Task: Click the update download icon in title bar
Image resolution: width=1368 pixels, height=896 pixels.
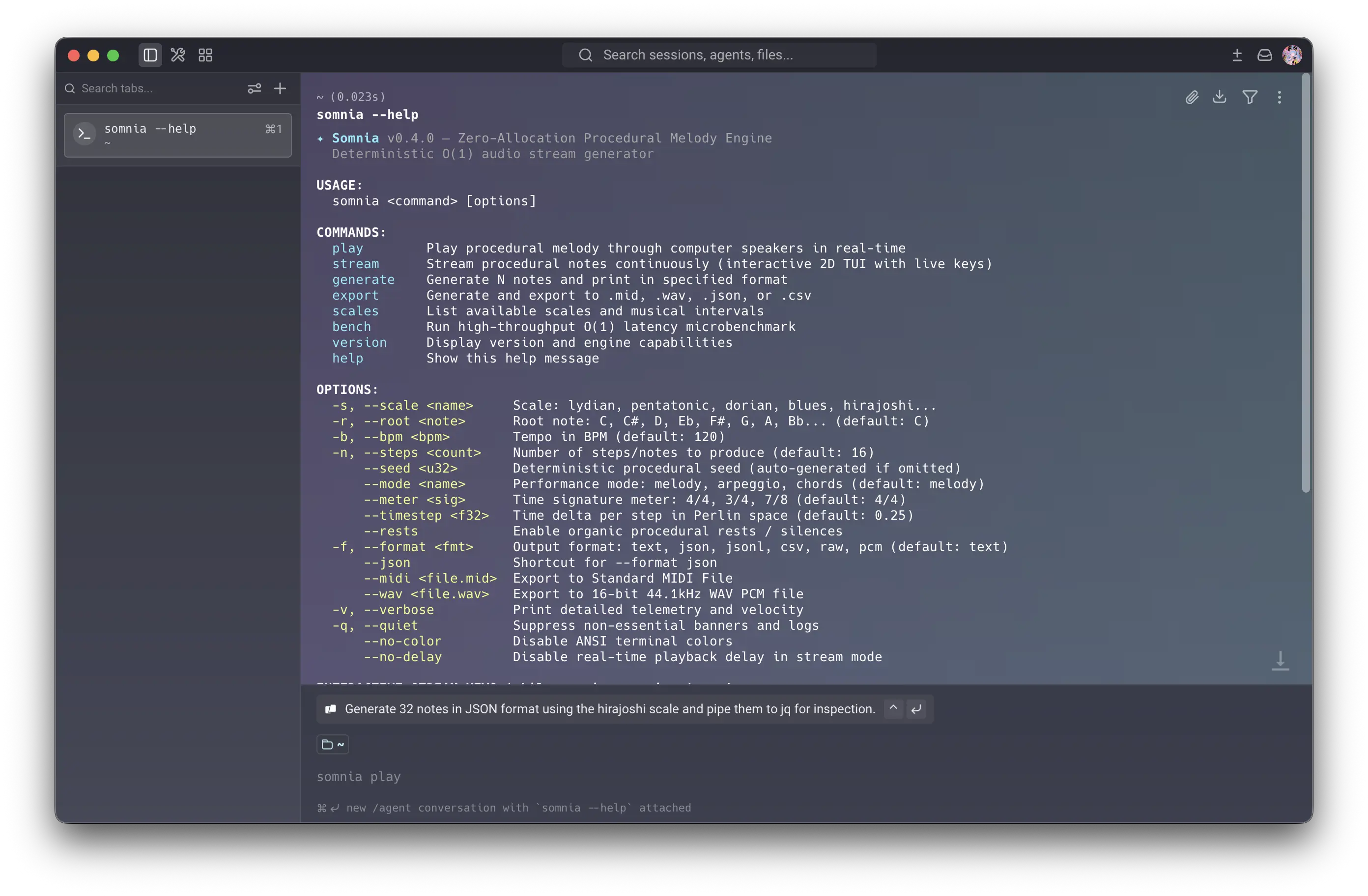Action: [1237, 55]
